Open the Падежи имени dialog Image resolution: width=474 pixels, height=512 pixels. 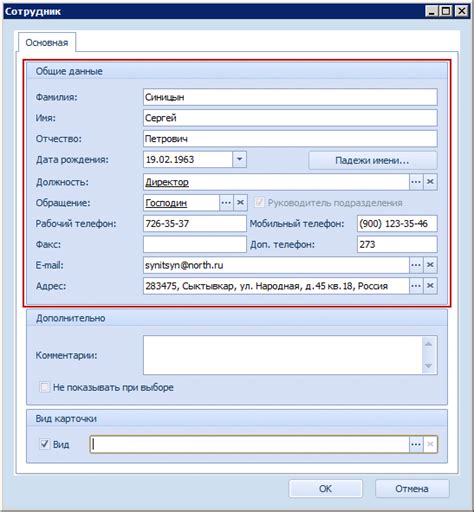373,160
